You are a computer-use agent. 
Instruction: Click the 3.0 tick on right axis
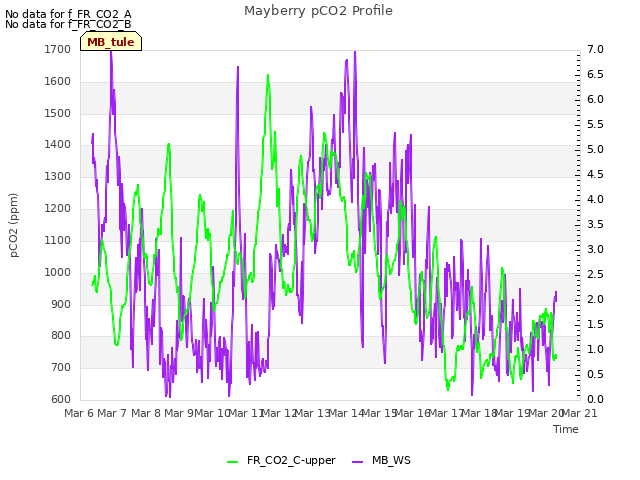(596, 249)
